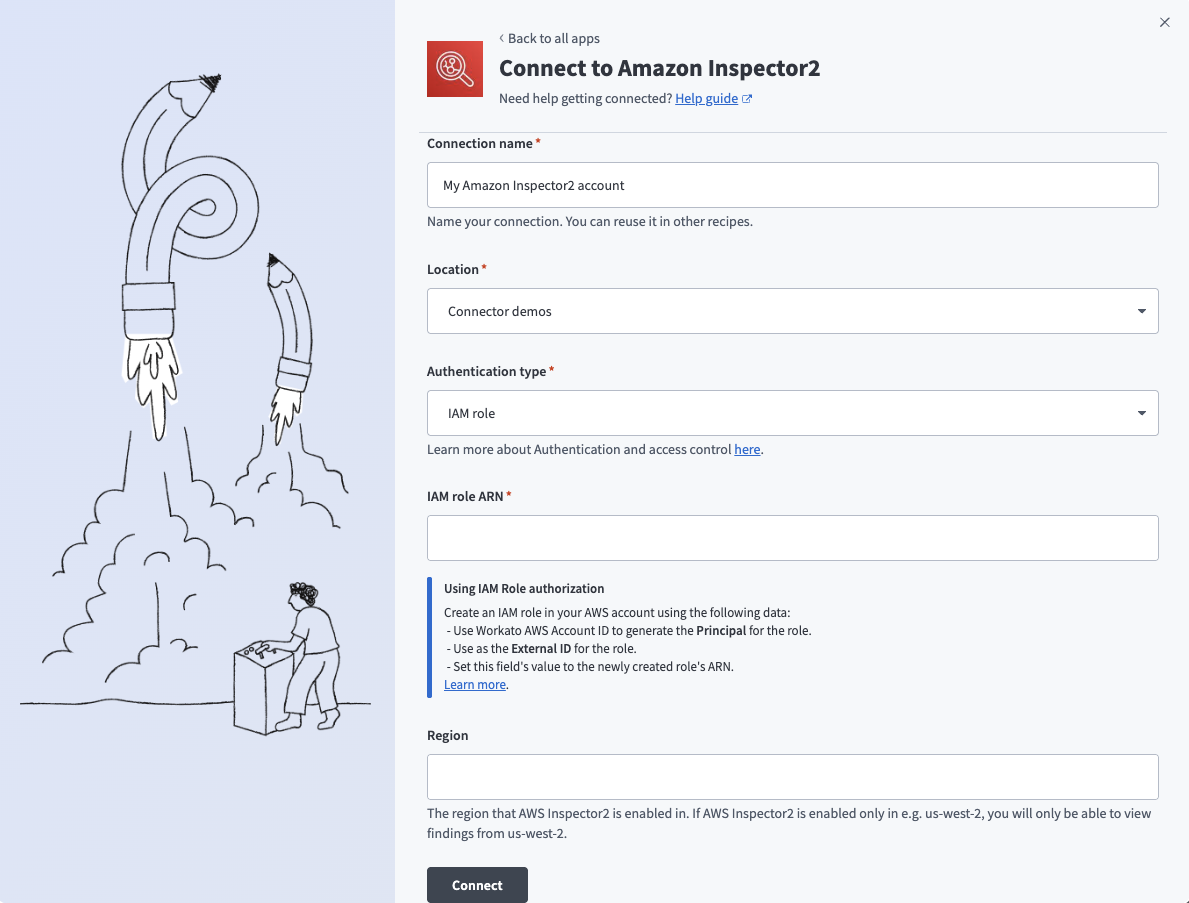This screenshot has height=903, width=1189.
Task: Click the 'here' link about access control
Action: pyautogui.click(x=747, y=449)
